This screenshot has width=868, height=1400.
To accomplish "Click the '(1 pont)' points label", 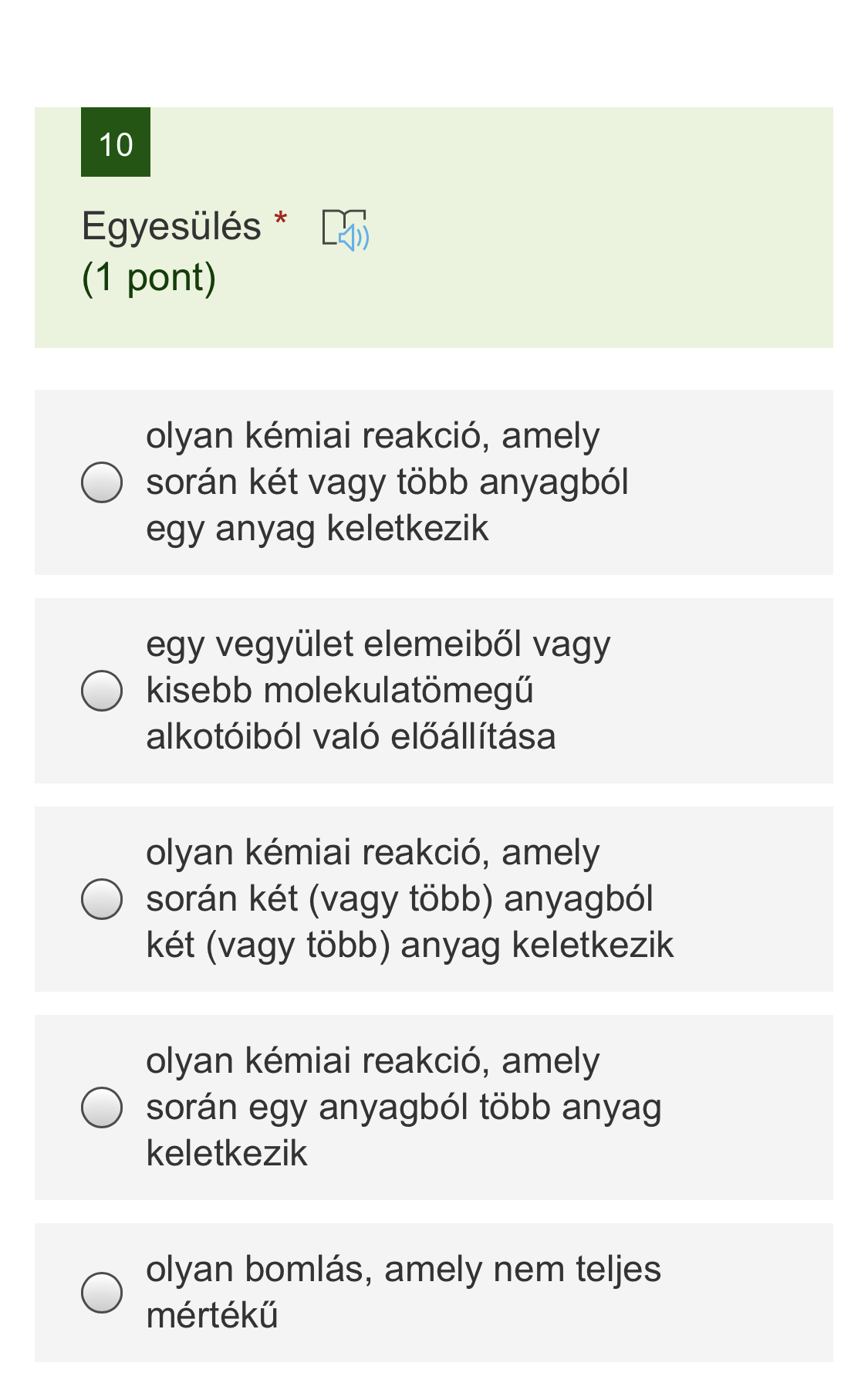I will [x=149, y=277].
